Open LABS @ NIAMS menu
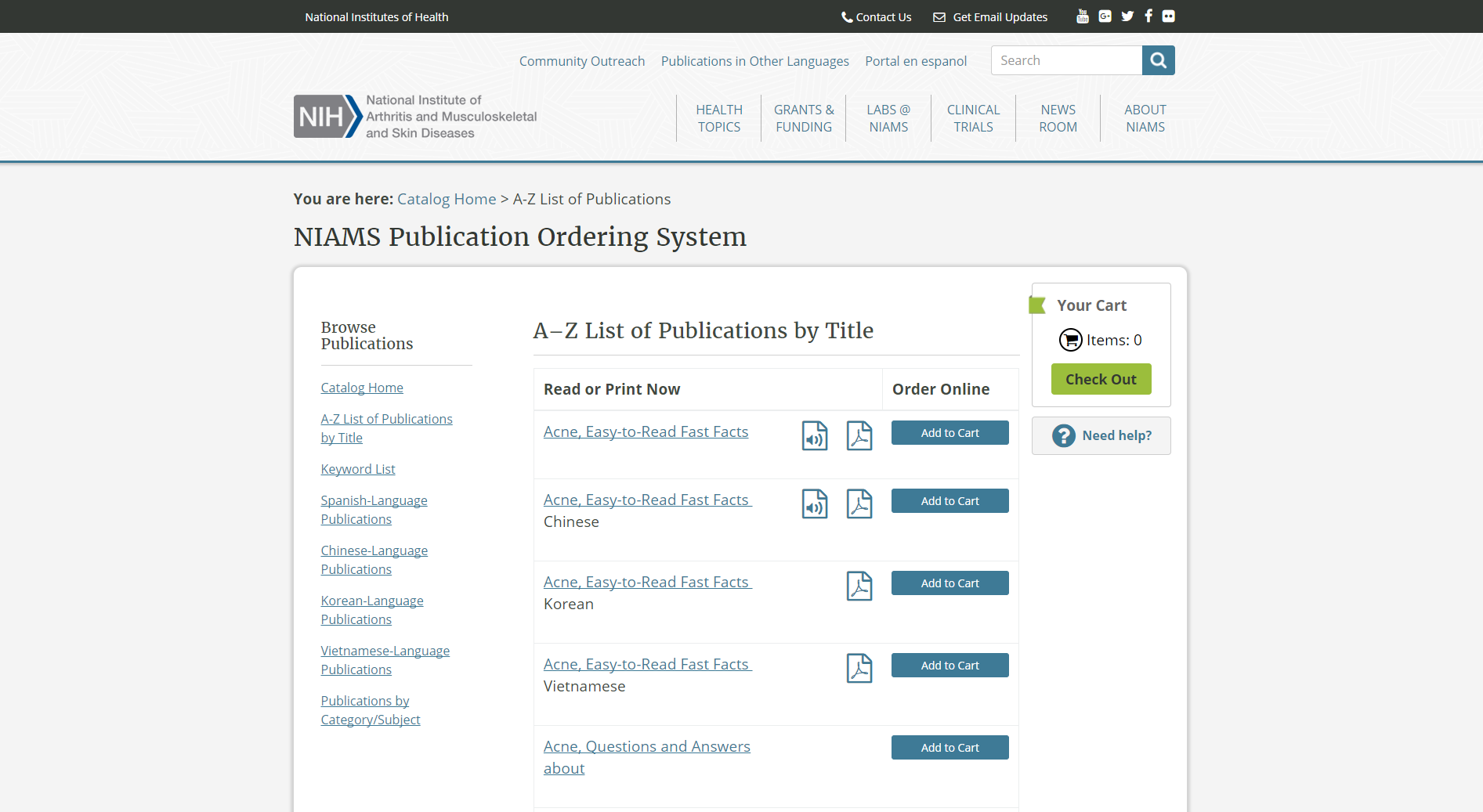1483x812 pixels. tap(888, 118)
